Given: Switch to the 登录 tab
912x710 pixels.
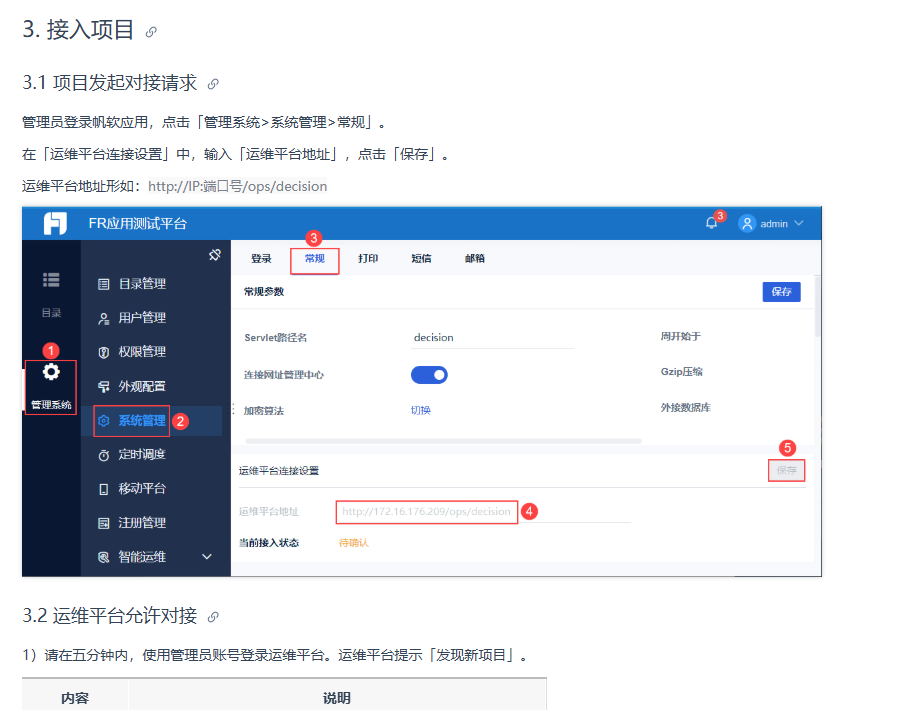Looking at the screenshot, I should [261, 258].
